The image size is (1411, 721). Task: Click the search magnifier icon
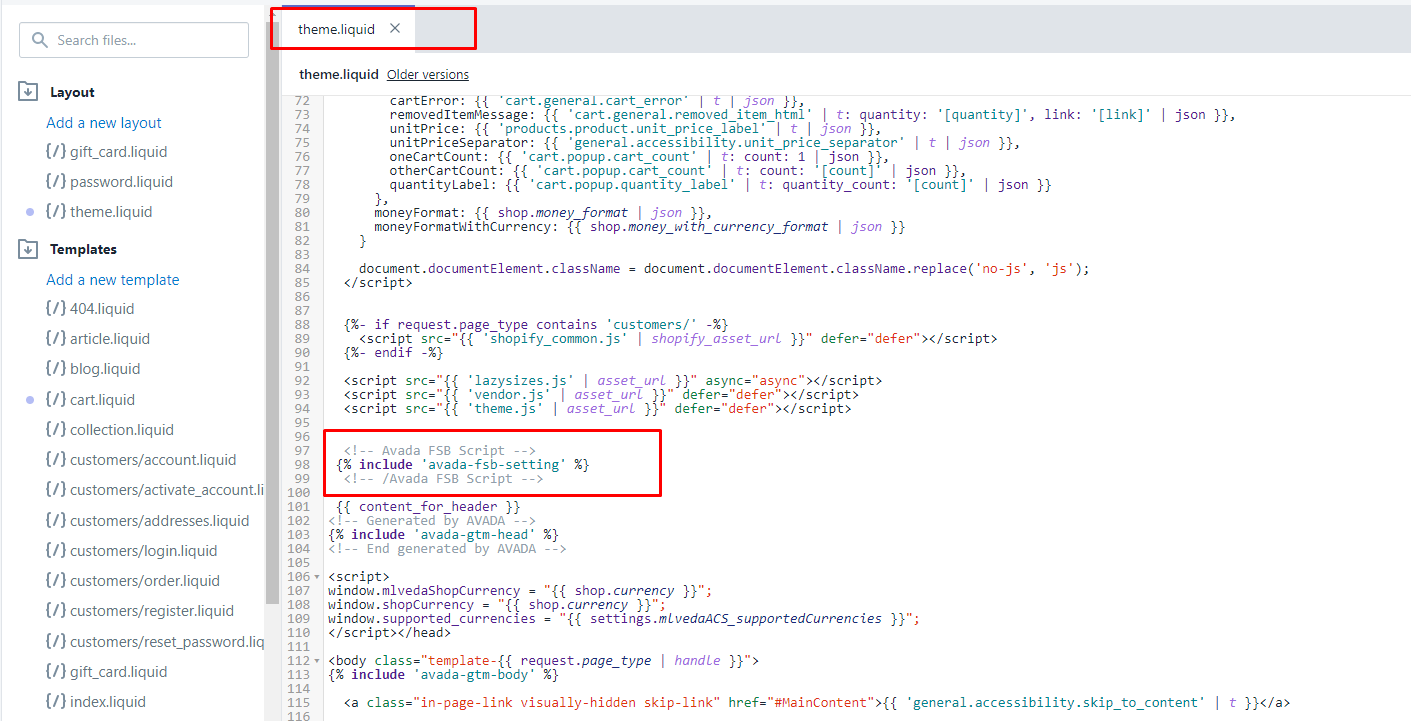point(40,40)
